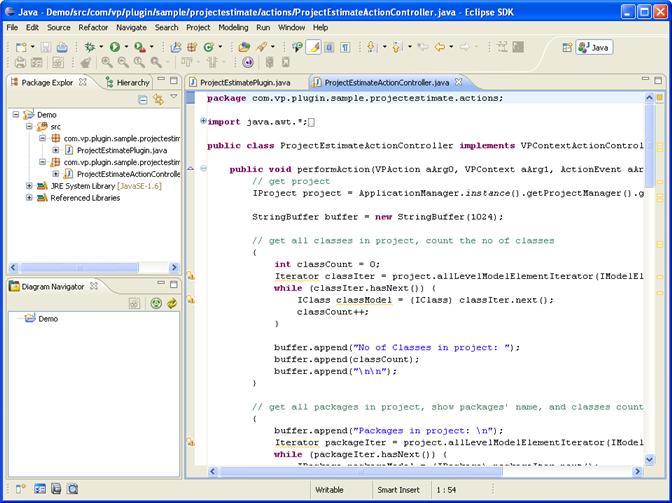Close the ProjectEstimateActionController.java tab

[x=459, y=81]
